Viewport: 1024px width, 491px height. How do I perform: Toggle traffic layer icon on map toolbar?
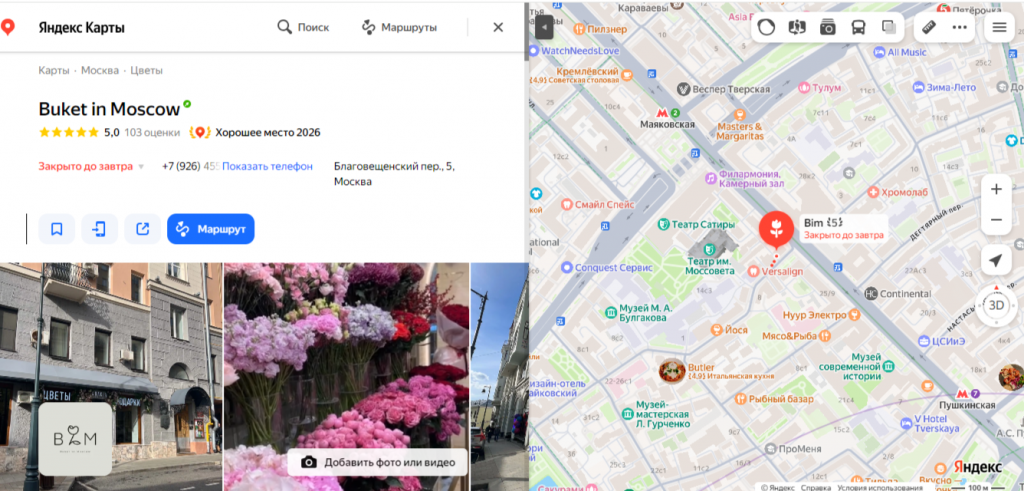click(767, 27)
